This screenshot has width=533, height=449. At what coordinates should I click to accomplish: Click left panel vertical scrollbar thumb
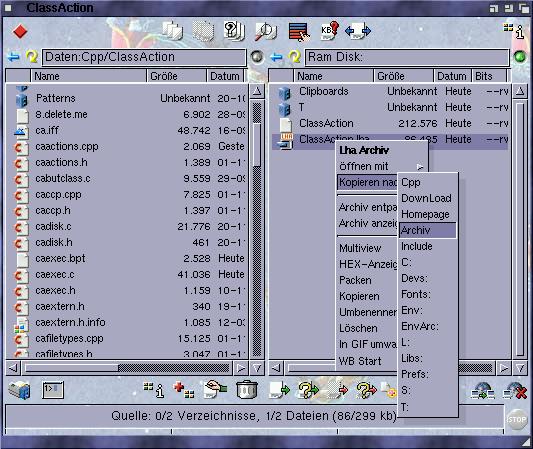click(257, 145)
